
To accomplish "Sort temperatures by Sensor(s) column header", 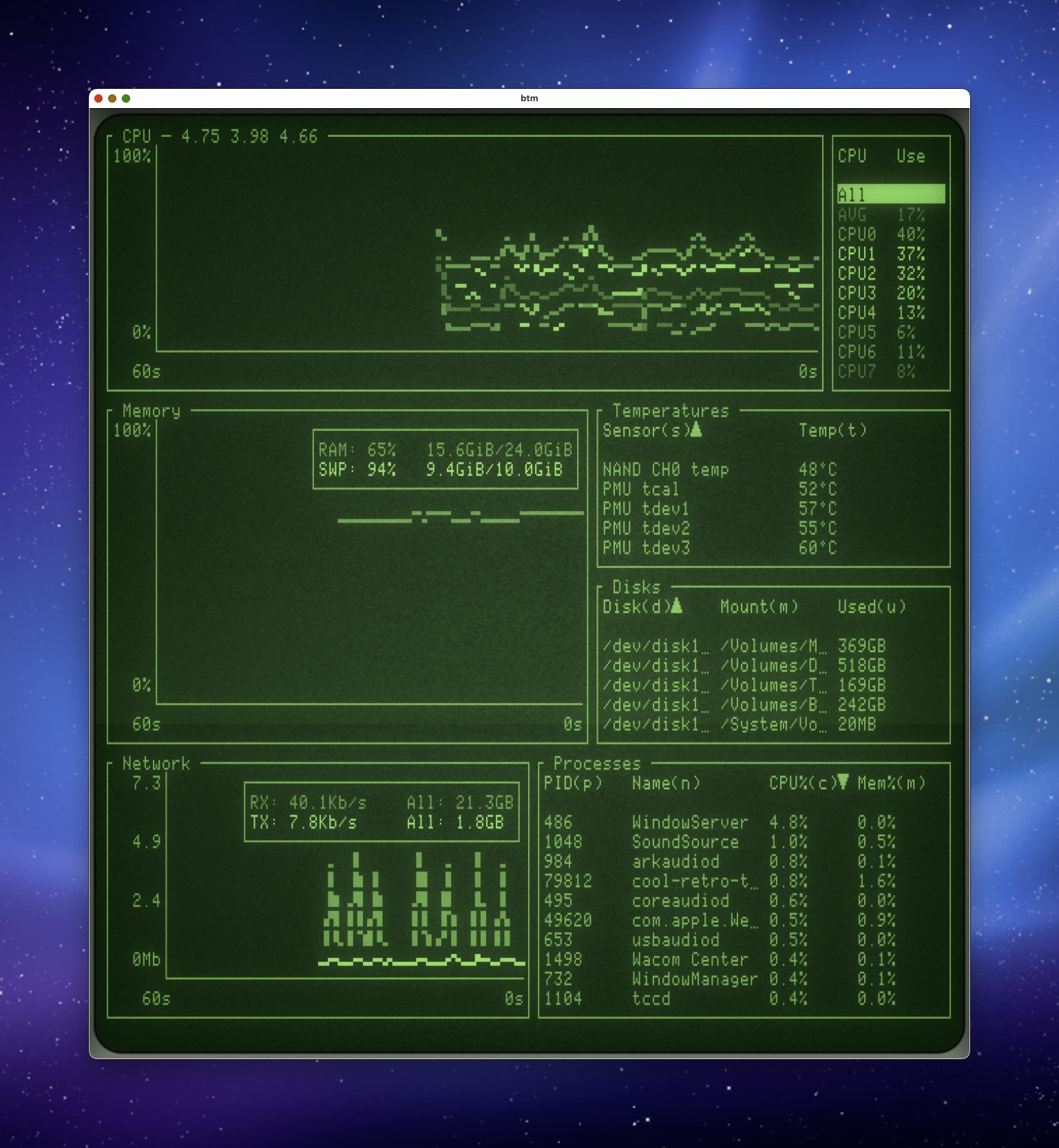I will [651, 430].
